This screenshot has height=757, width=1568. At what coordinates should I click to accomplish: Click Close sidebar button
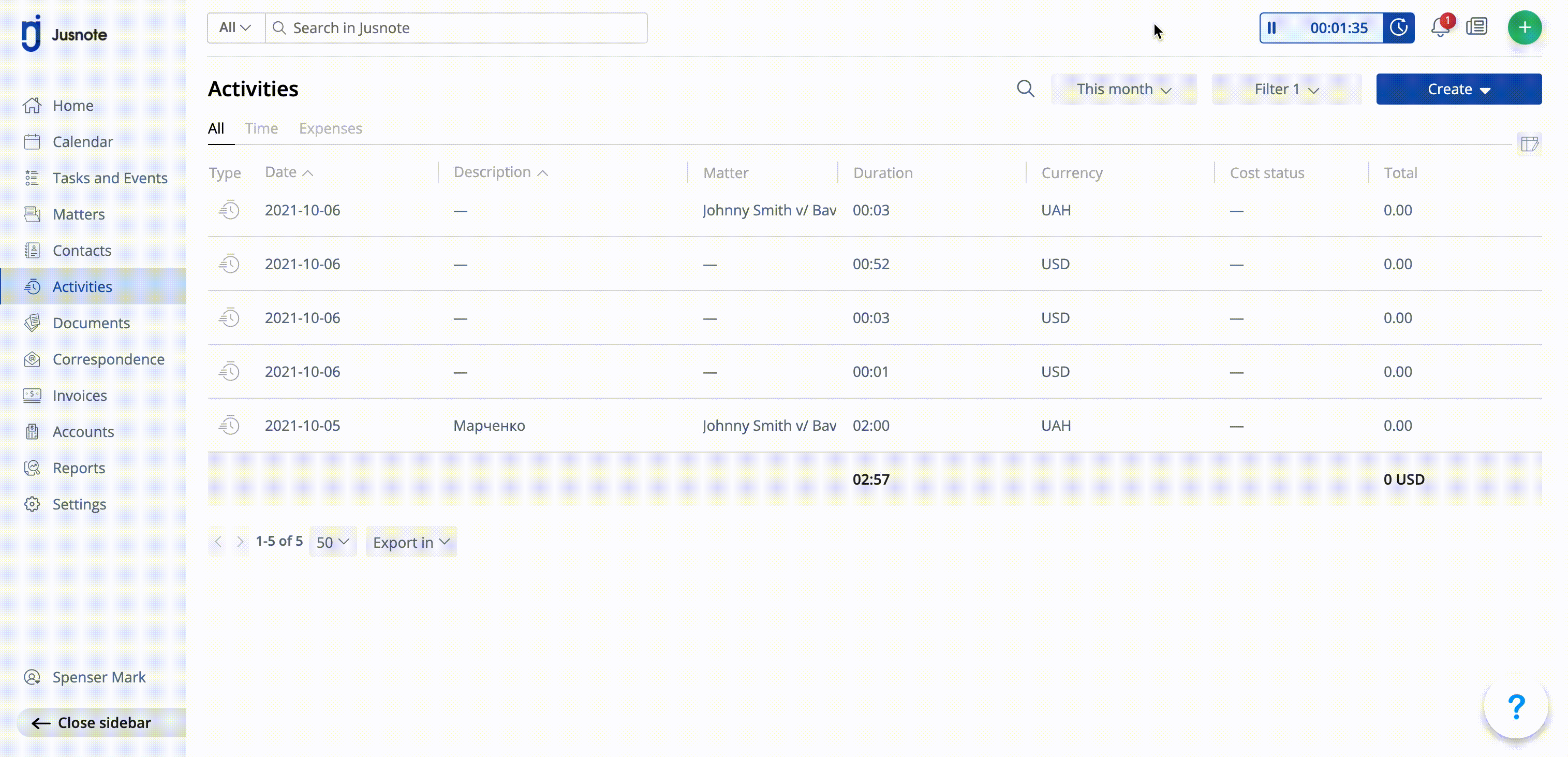pos(101,723)
